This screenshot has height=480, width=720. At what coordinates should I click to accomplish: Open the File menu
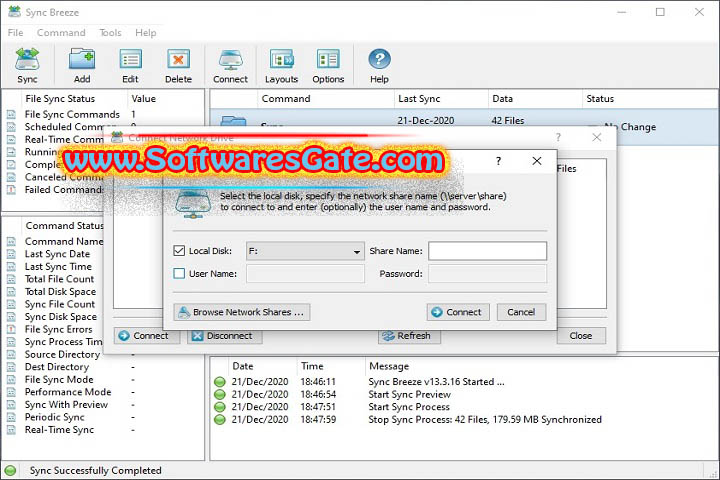coord(15,33)
